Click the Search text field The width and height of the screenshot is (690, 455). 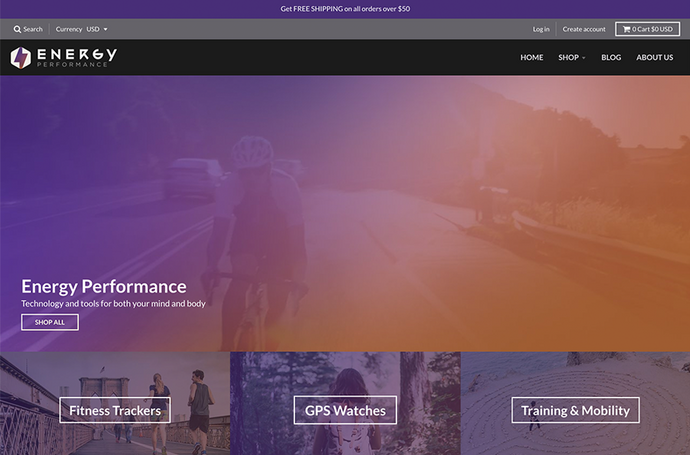pos(33,29)
